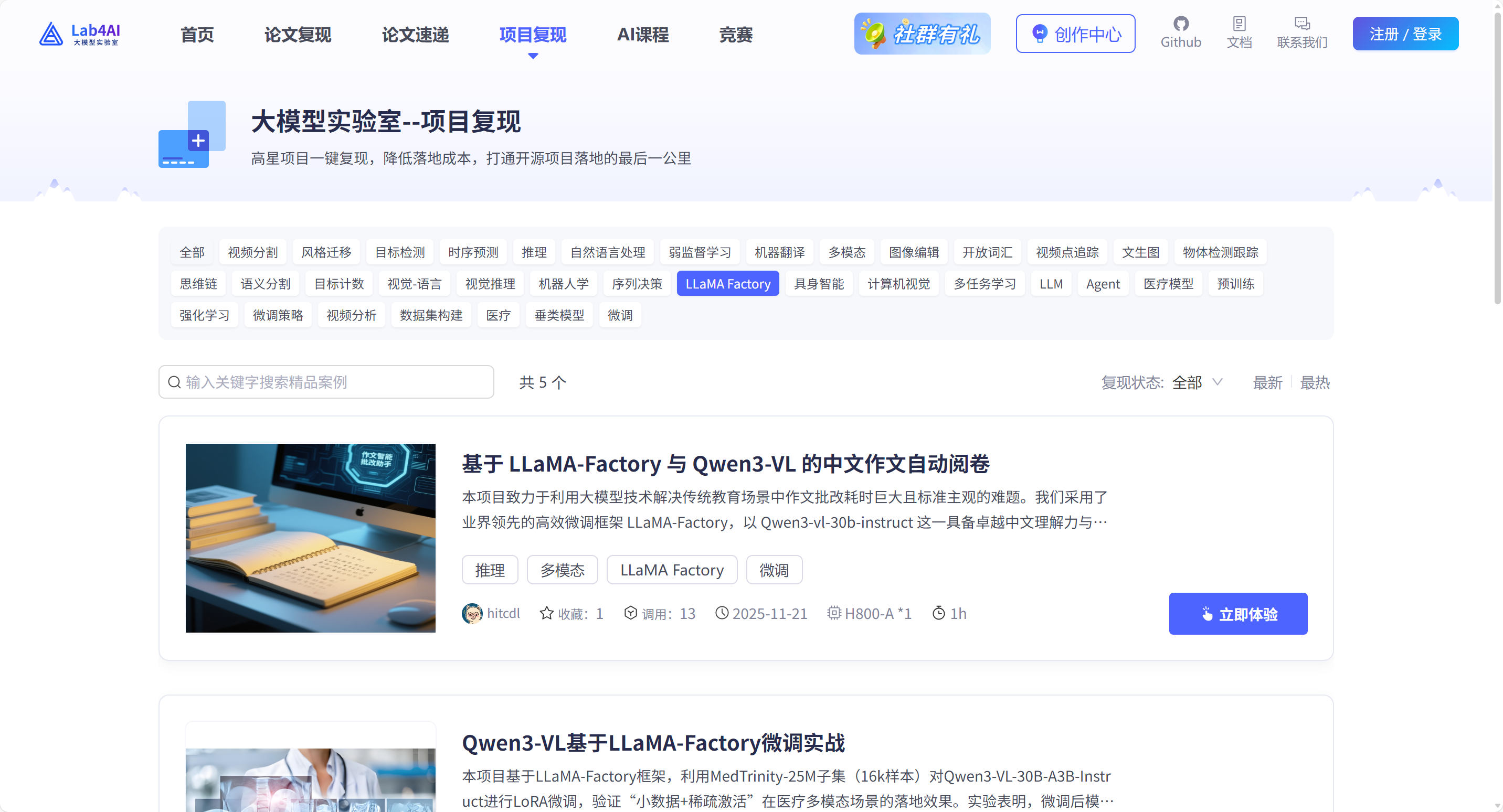The image size is (1503, 812).
Task: Click the page vertical scrollbar
Action: [x=1497, y=157]
